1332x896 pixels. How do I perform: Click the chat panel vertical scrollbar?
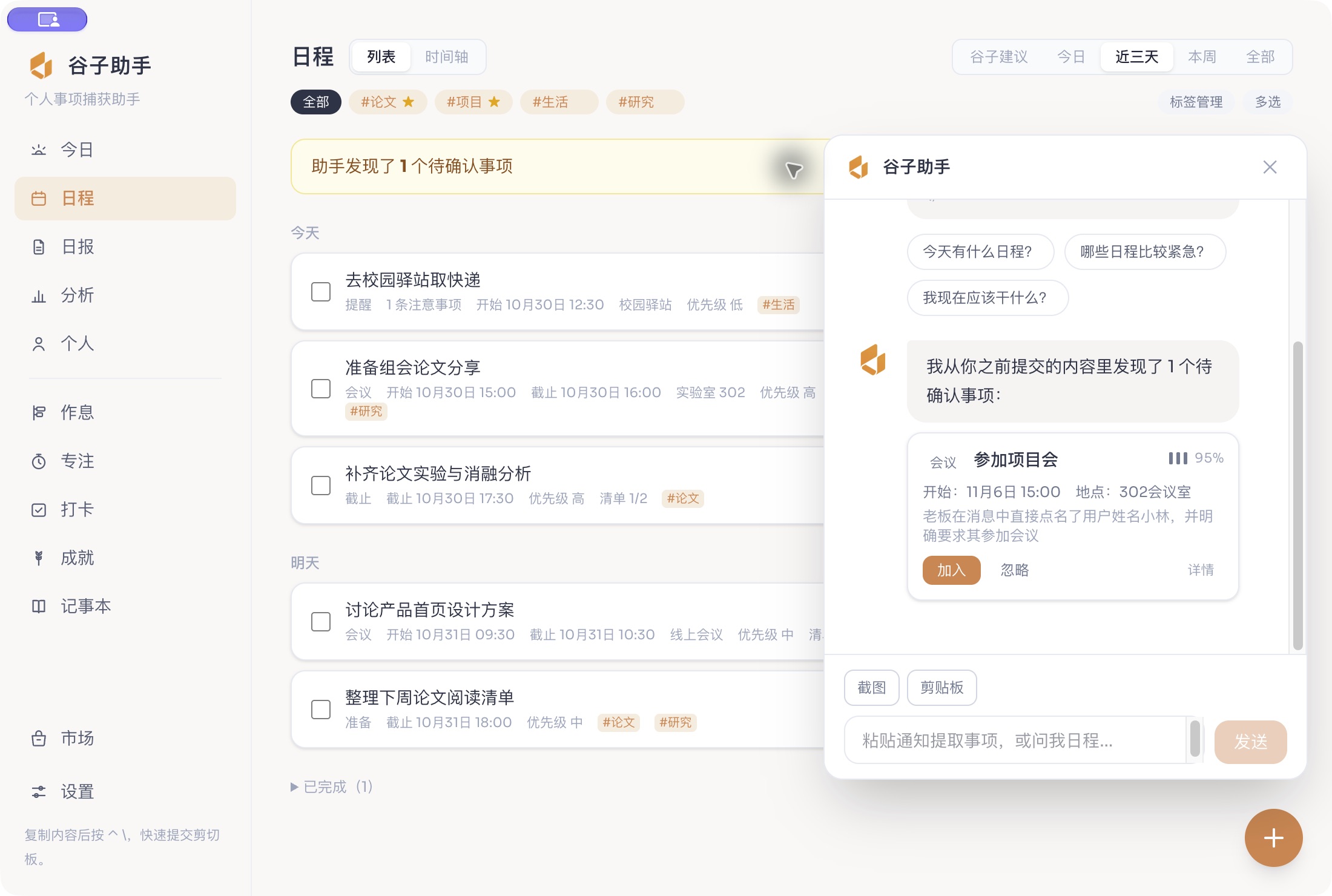(1297, 495)
